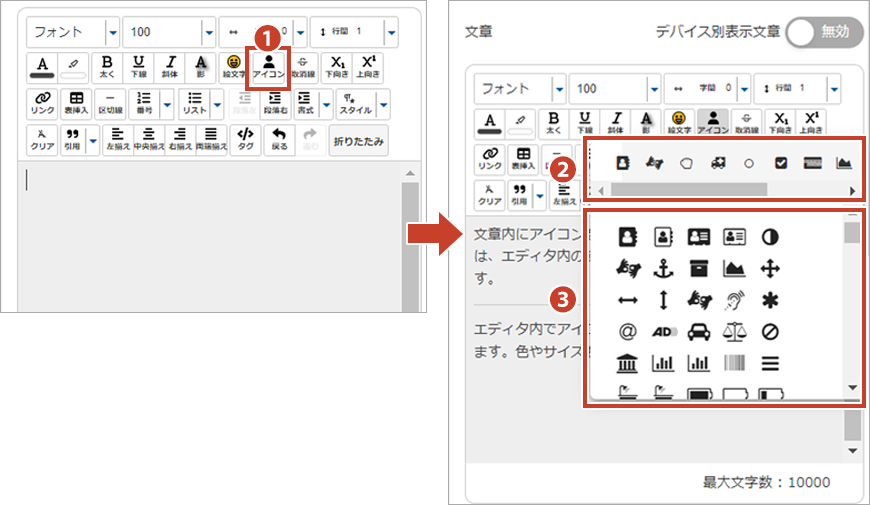Click the タグ code button in left editor
Viewport: 870px width, 505px height.
point(244,139)
